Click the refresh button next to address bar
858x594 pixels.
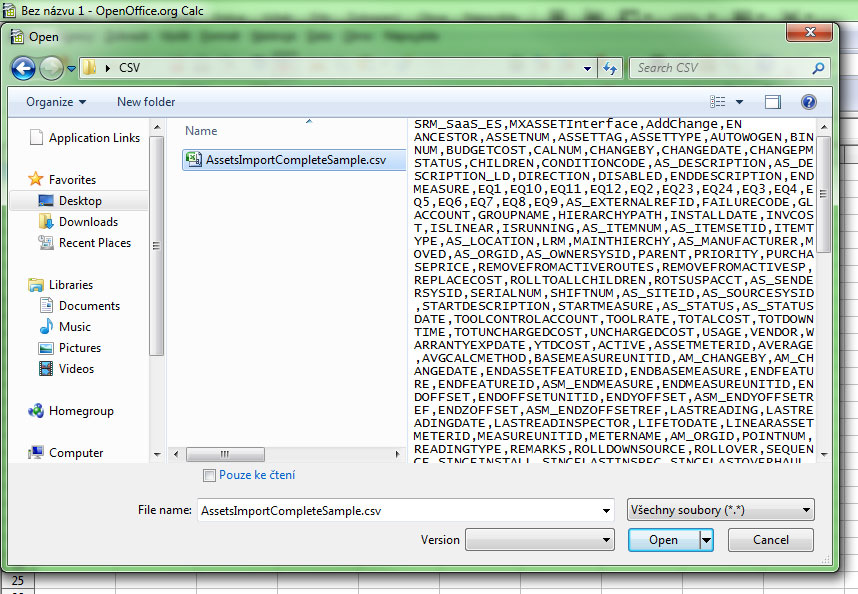610,68
